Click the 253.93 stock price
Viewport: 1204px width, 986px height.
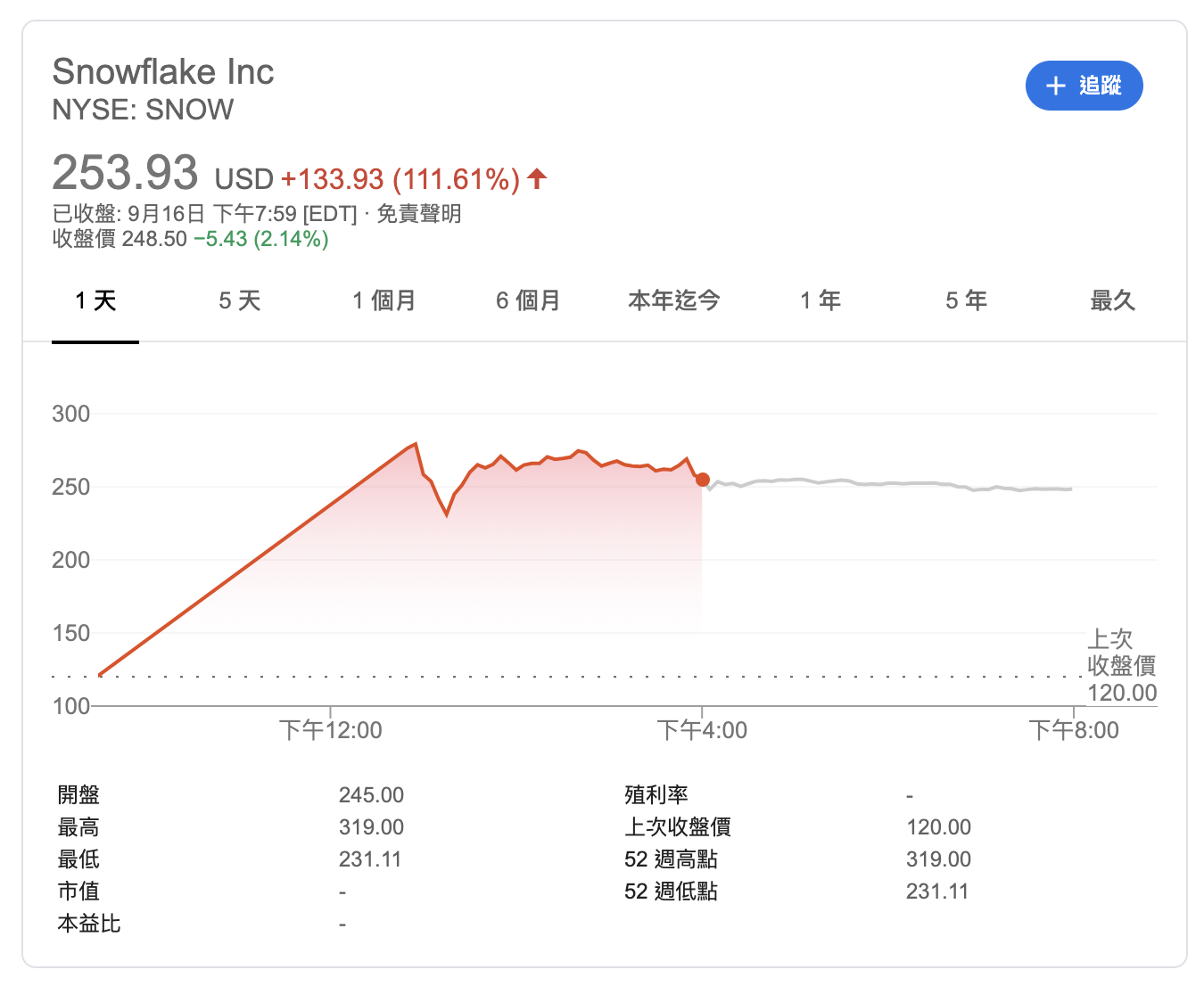[125, 172]
